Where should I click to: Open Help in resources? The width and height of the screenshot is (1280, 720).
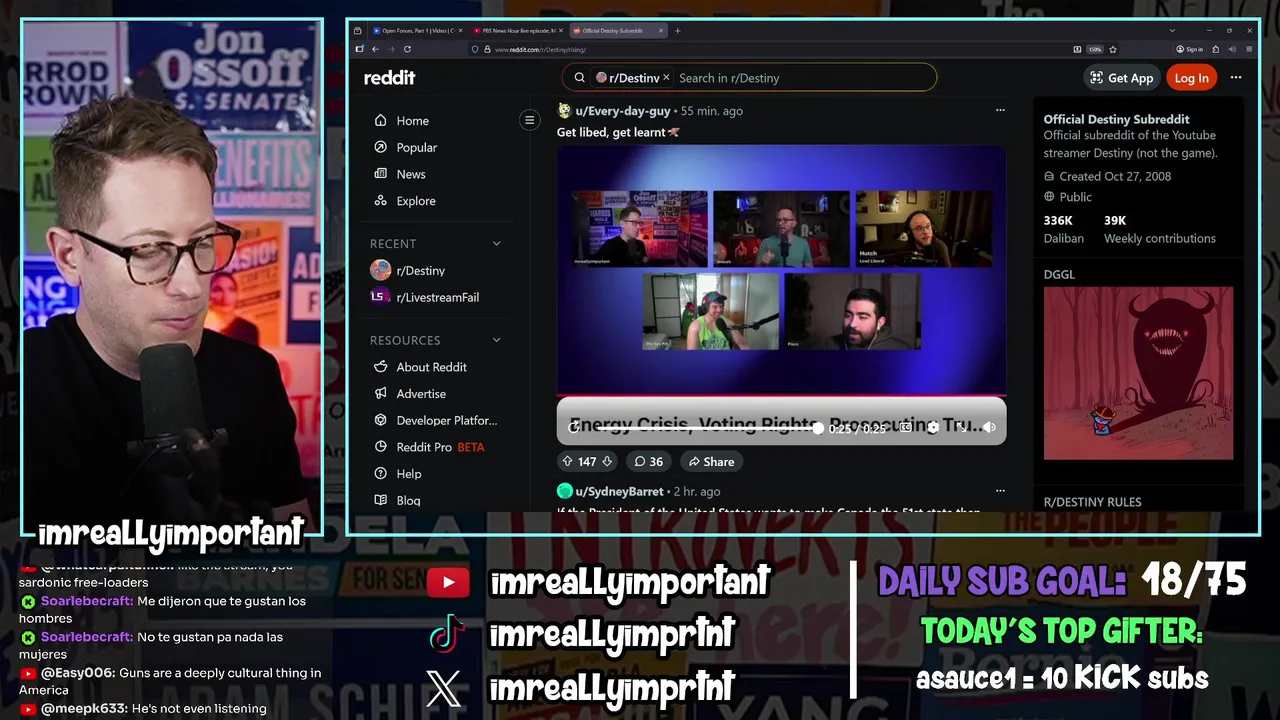398,474
